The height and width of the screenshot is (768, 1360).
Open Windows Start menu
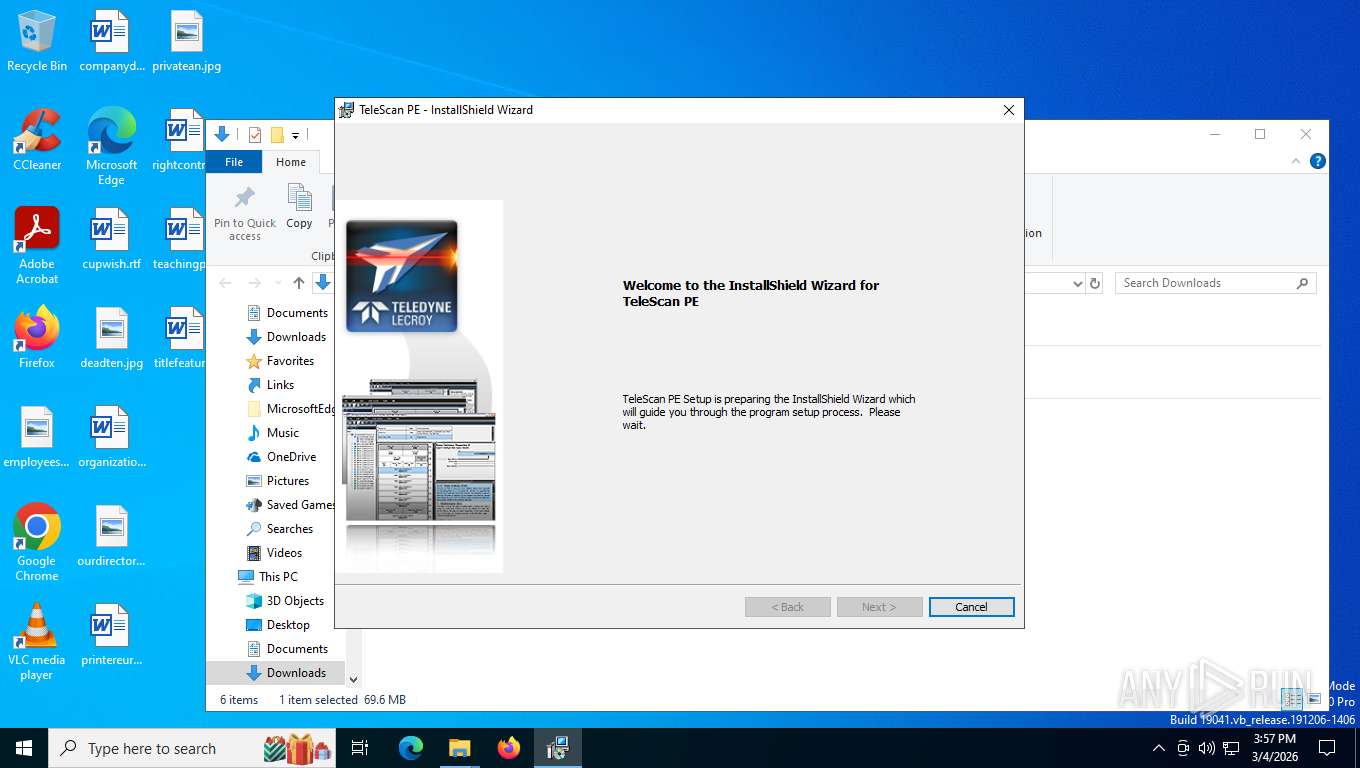pos(24,748)
